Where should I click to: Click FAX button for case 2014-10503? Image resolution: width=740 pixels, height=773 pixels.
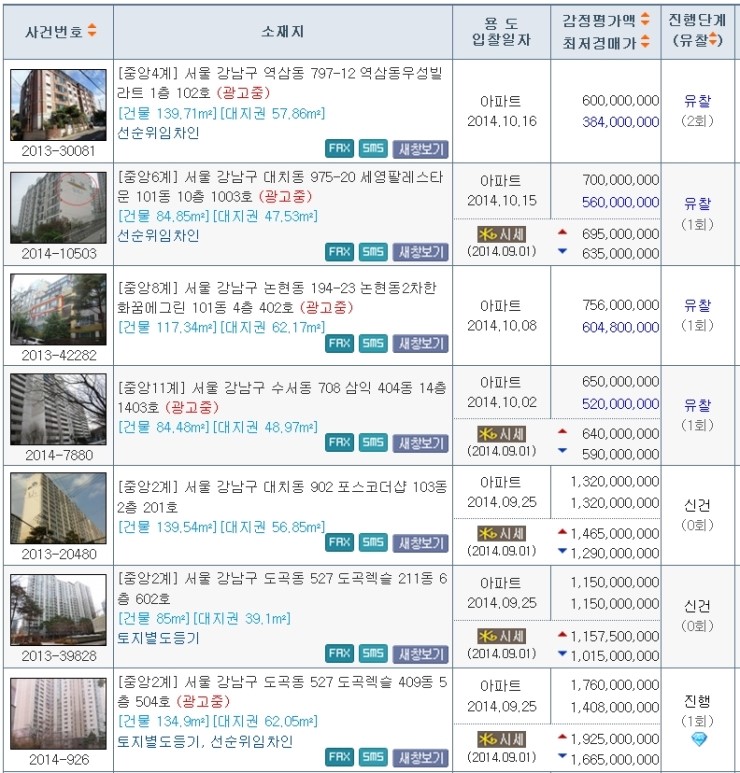[x=339, y=252]
